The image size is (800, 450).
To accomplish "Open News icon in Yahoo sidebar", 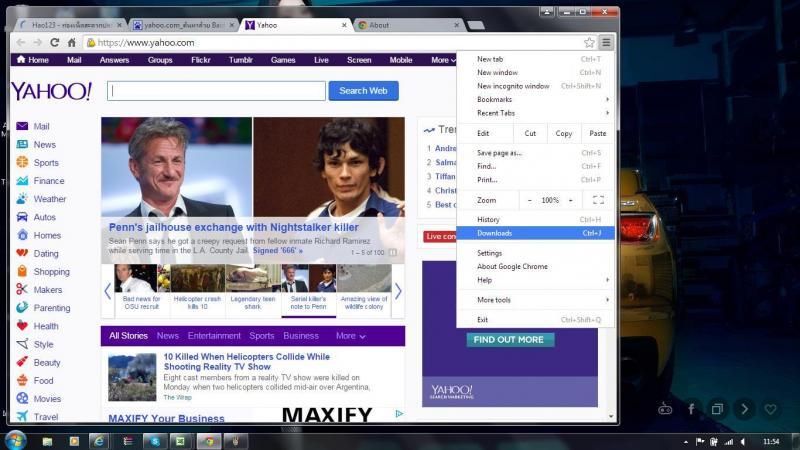I will [22, 144].
